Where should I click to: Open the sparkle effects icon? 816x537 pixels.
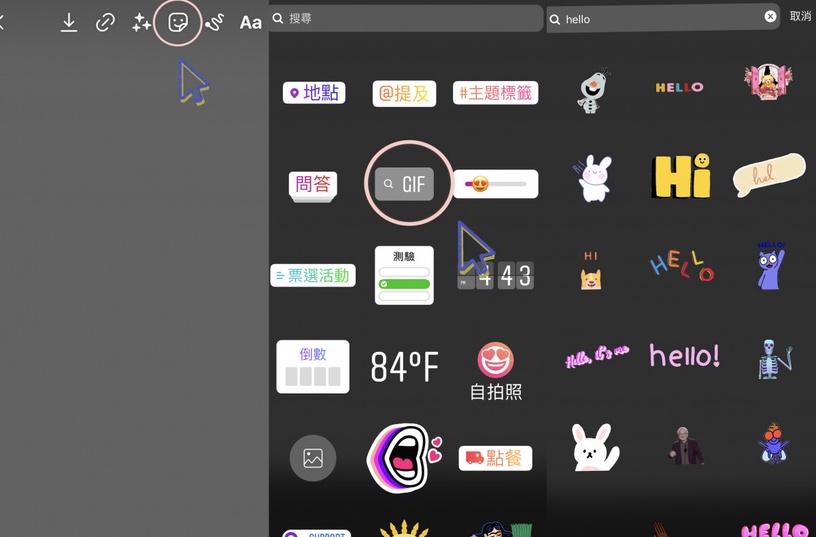(x=141, y=22)
